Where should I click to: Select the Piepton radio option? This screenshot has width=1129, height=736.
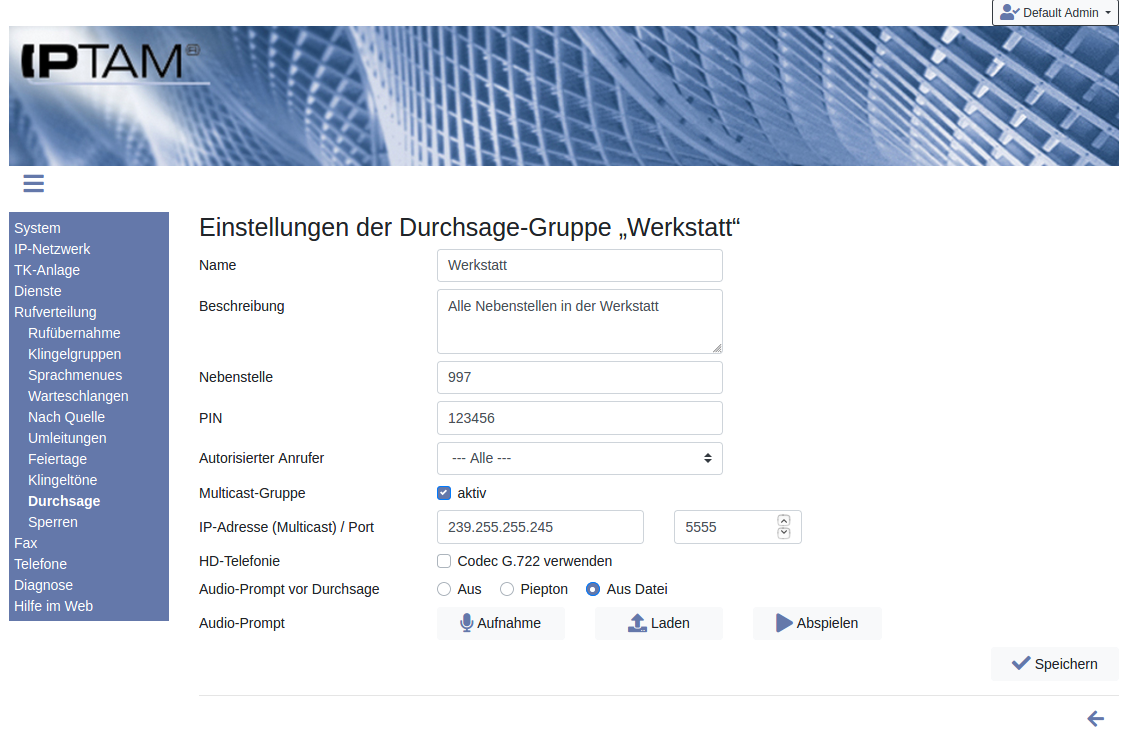pos(507,589)
